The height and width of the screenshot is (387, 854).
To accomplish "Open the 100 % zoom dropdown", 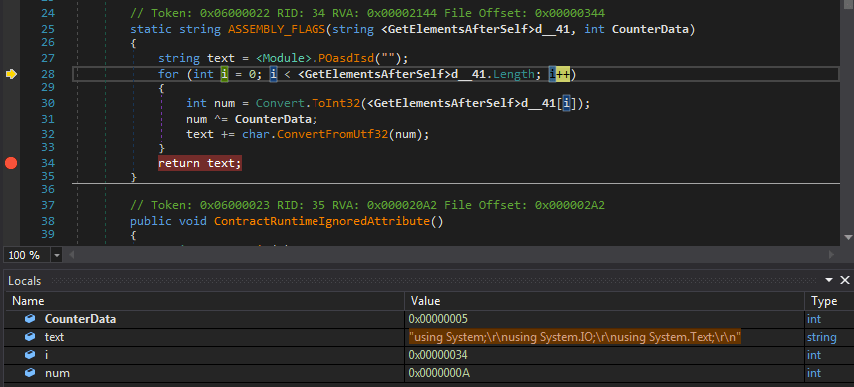I will 57,255.
